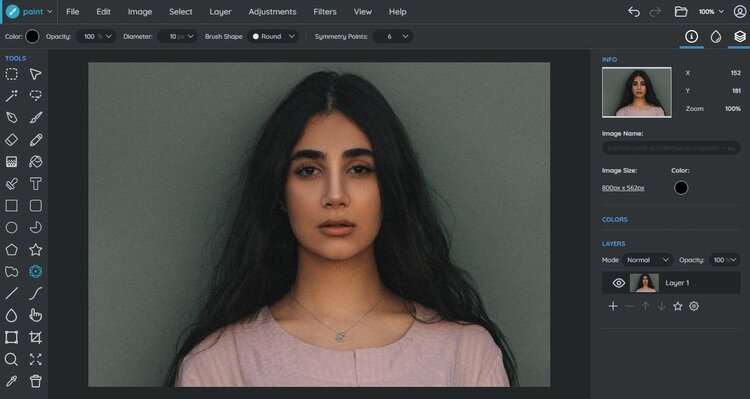Open the Edit menu
The width and height of the screenshot is (750, 399).
(103, 11)
